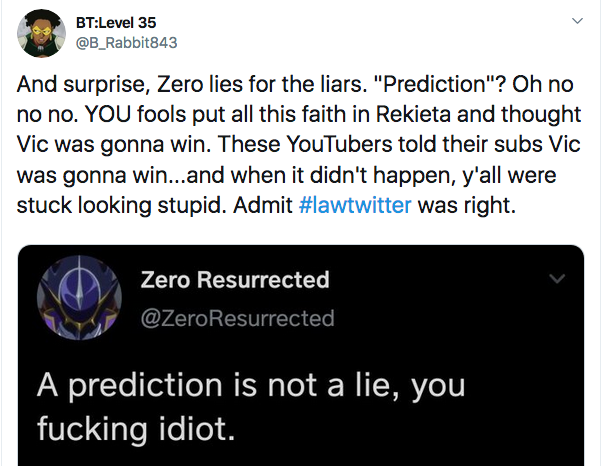This screenshot has height=466, width=603.
Task: Click the BT:Level 35 display name
Action: pos(116,23)
